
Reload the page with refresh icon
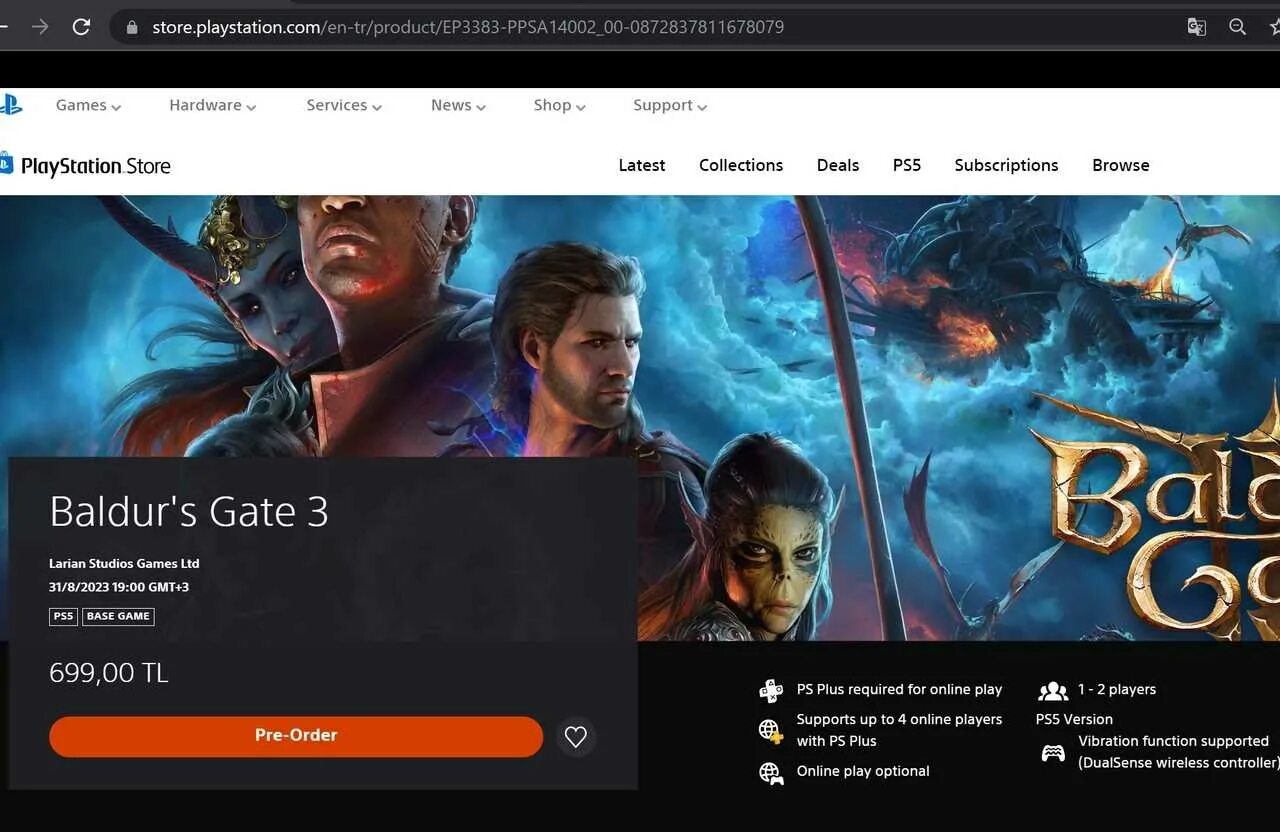click(x=82, y=27)
